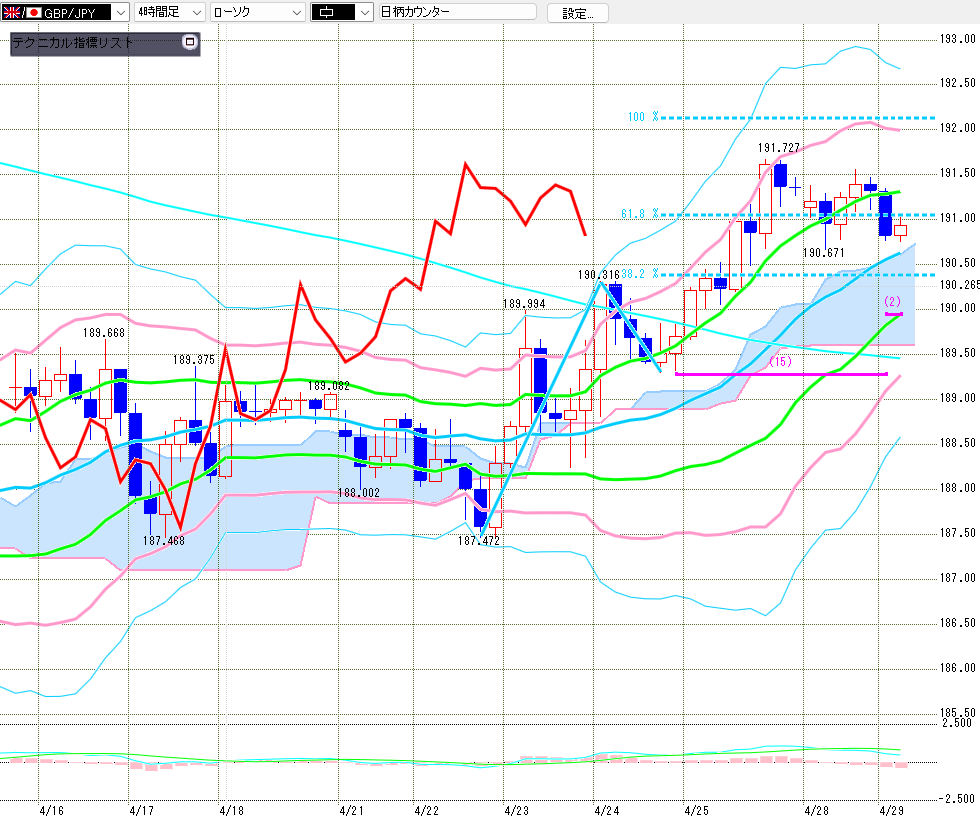Click the 191.727 high price label

pos(779,147)
